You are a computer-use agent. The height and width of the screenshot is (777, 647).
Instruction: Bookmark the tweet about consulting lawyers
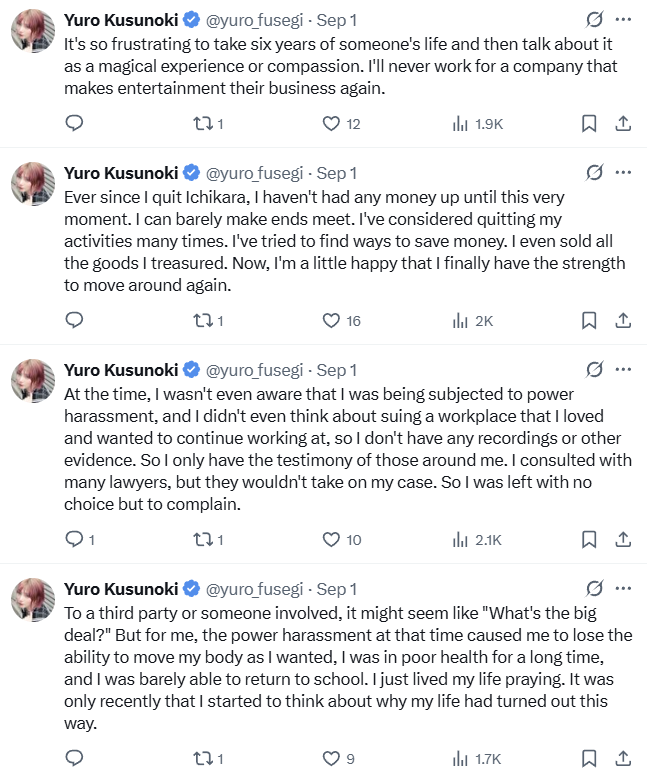click(x=589, y=540)
